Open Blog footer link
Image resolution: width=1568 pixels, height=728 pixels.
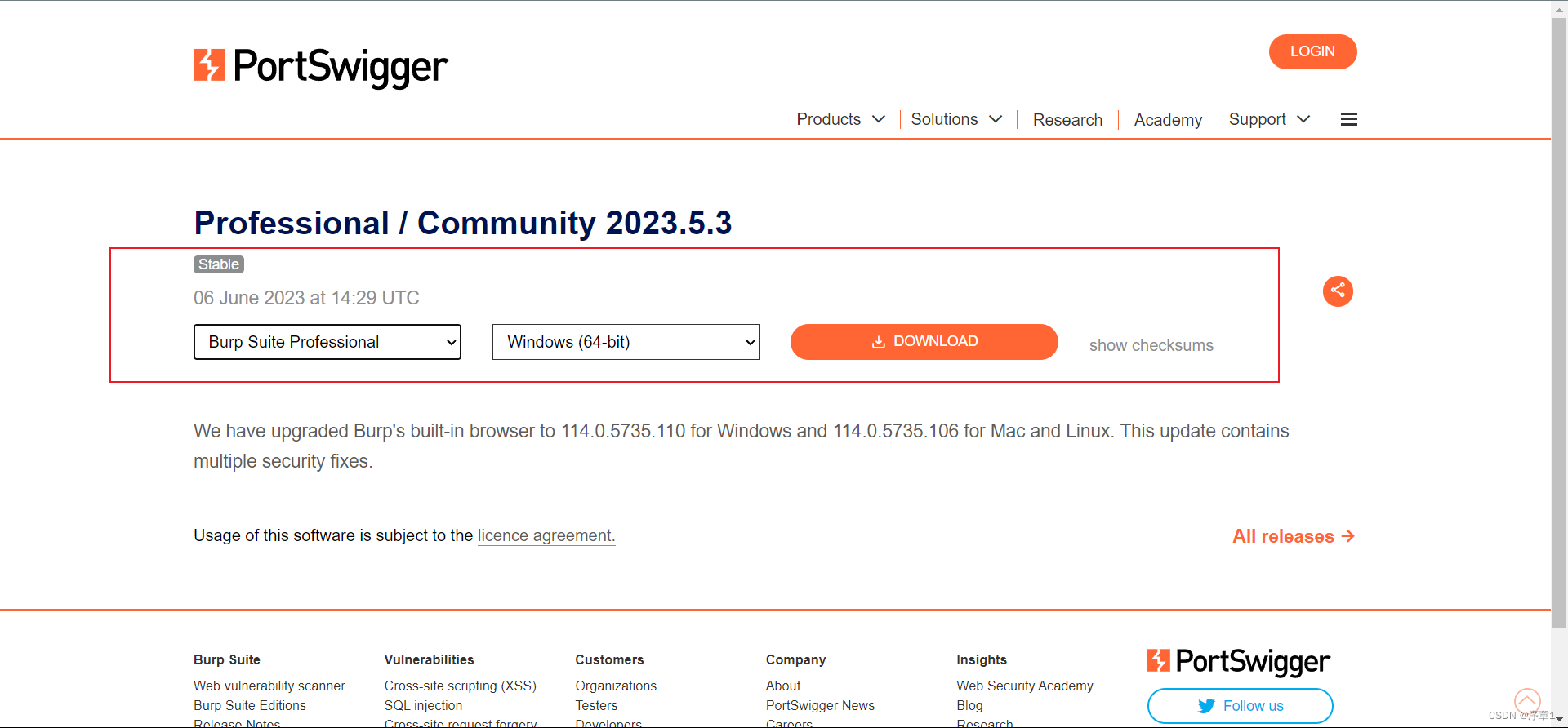pos(969,705)
